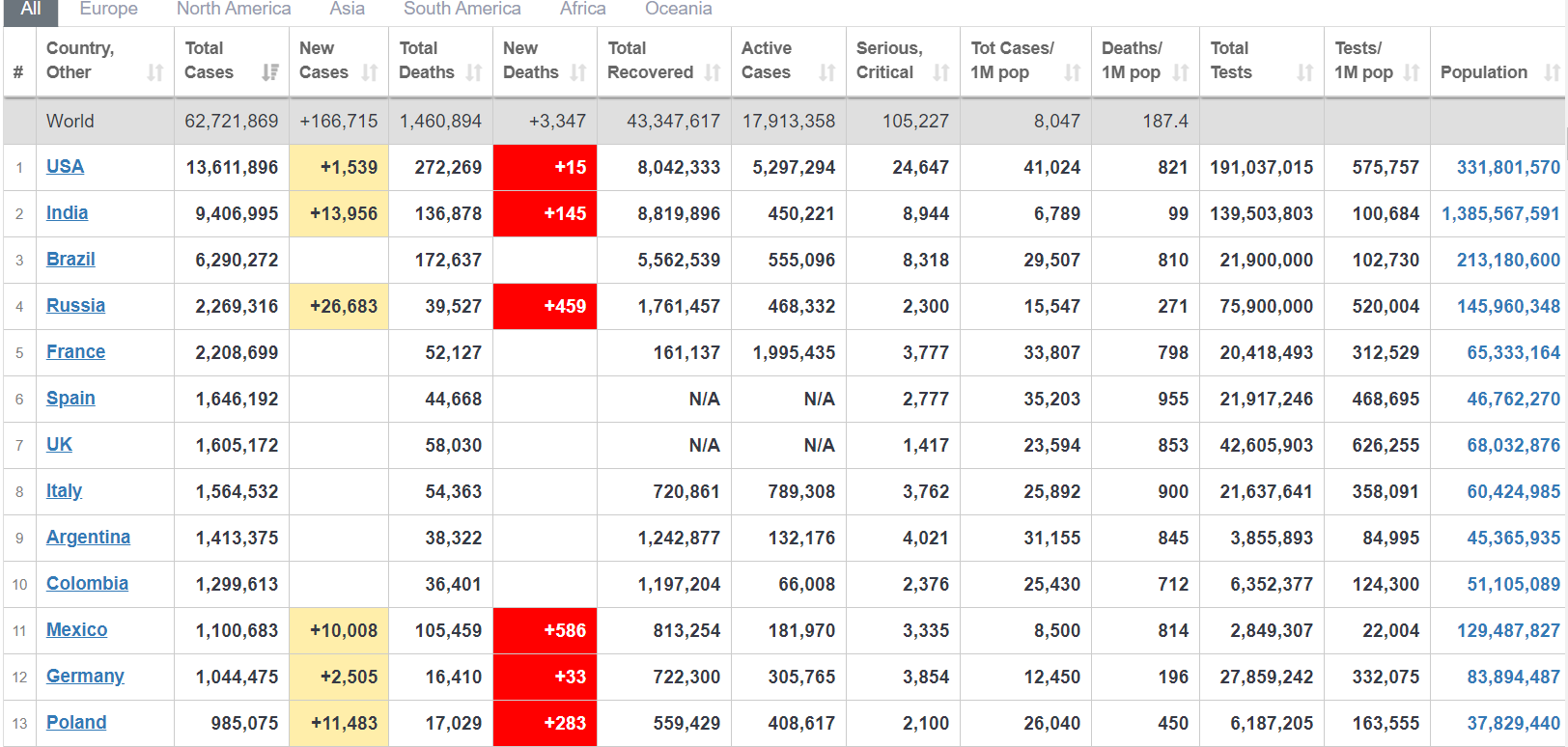The height and width of the screenshot is (747, 1568).
Task: Click the # rank column header
Action: (19, 62)
